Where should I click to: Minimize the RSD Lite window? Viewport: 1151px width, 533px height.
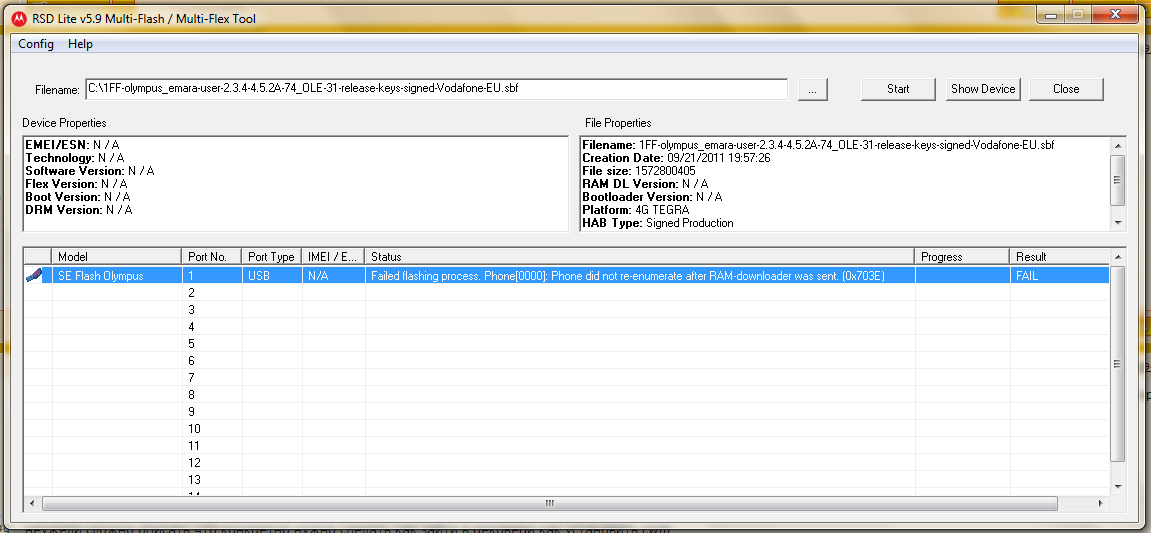point(1050,14)
